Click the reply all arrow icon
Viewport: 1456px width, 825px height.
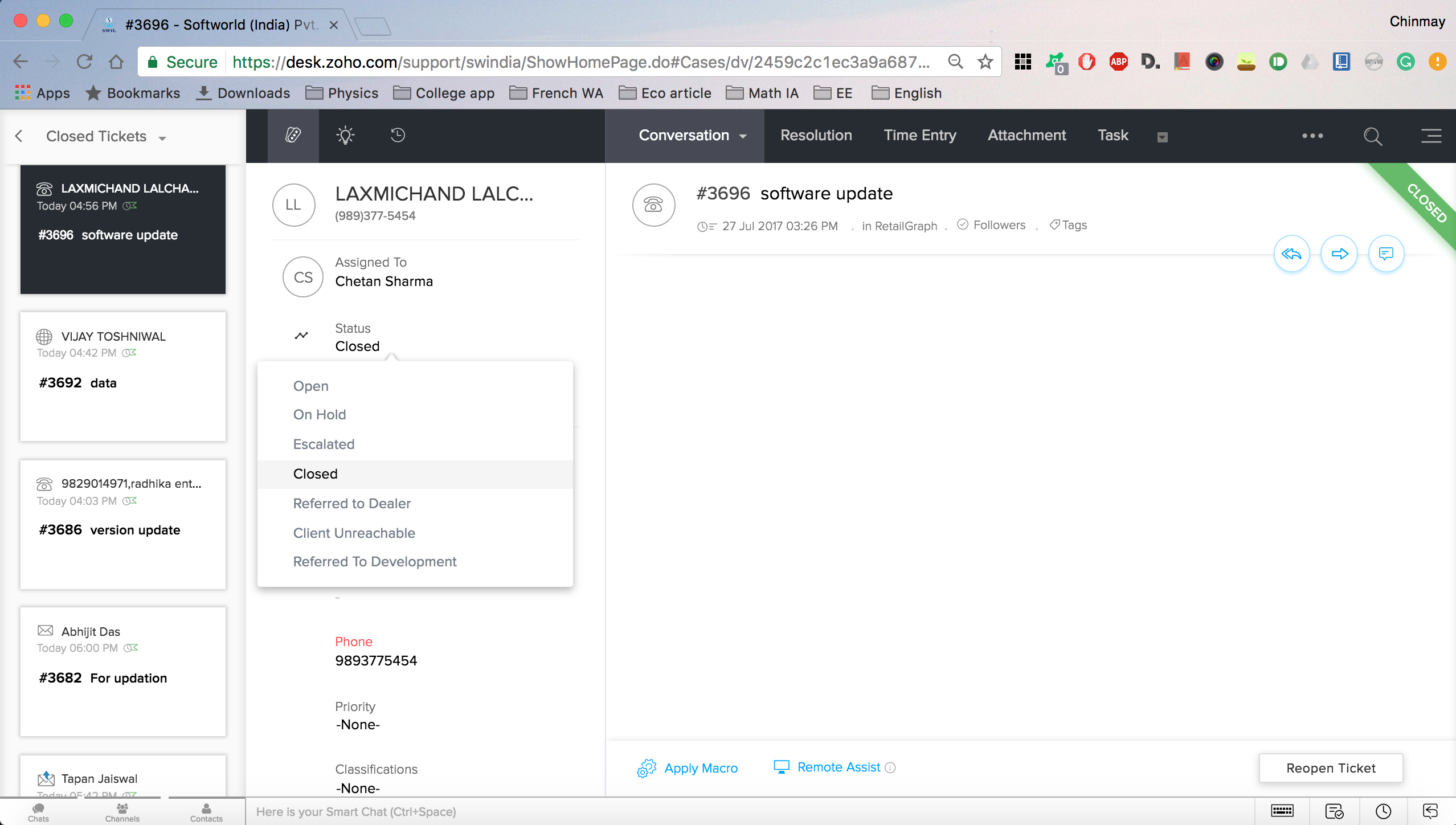pyautogui.click(x=1291, y=254)
